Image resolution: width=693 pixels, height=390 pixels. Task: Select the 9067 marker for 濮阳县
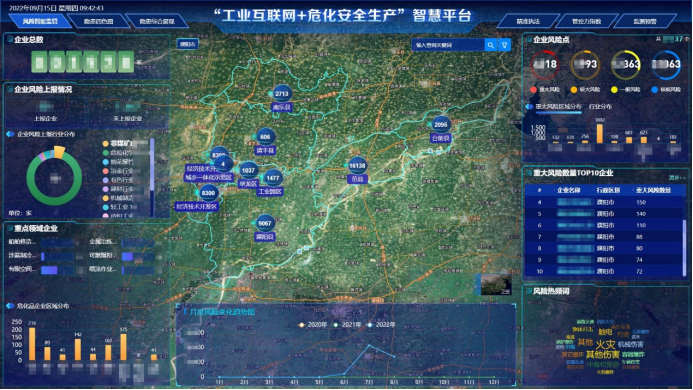[x=264, y=223]
